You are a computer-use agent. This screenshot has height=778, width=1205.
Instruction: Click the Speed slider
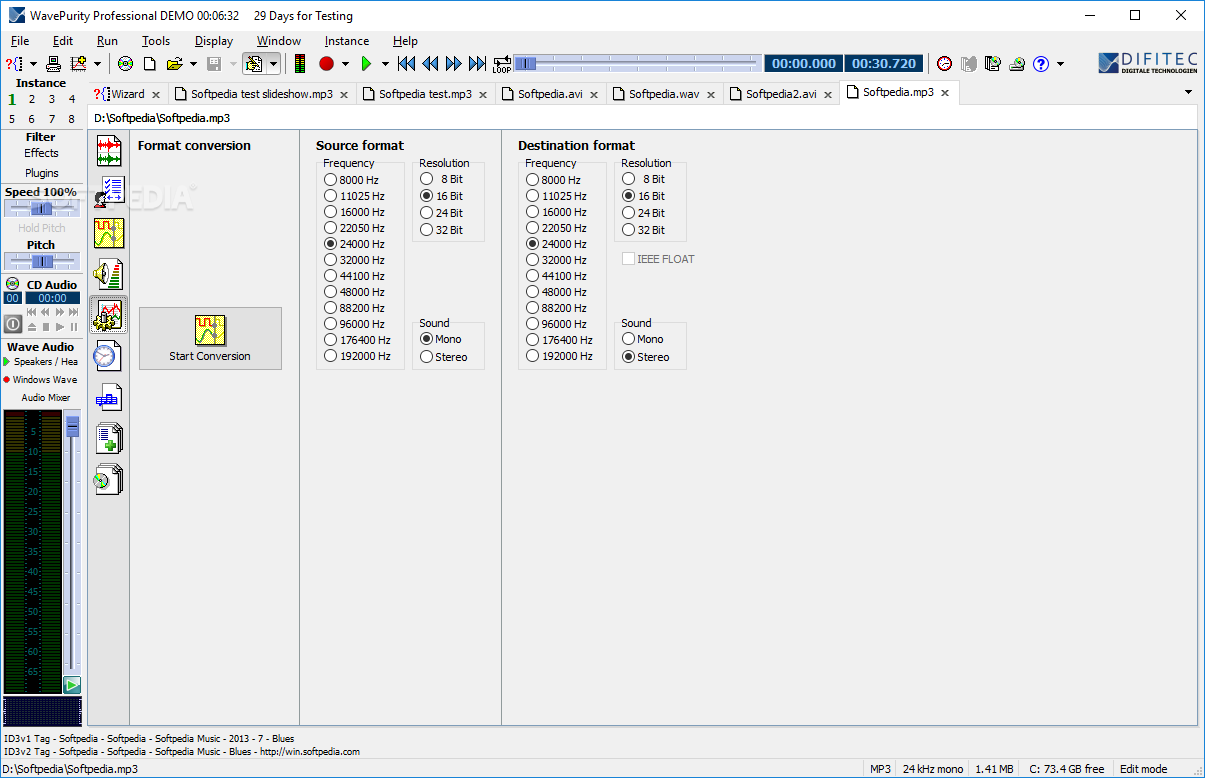coord(42,208)
